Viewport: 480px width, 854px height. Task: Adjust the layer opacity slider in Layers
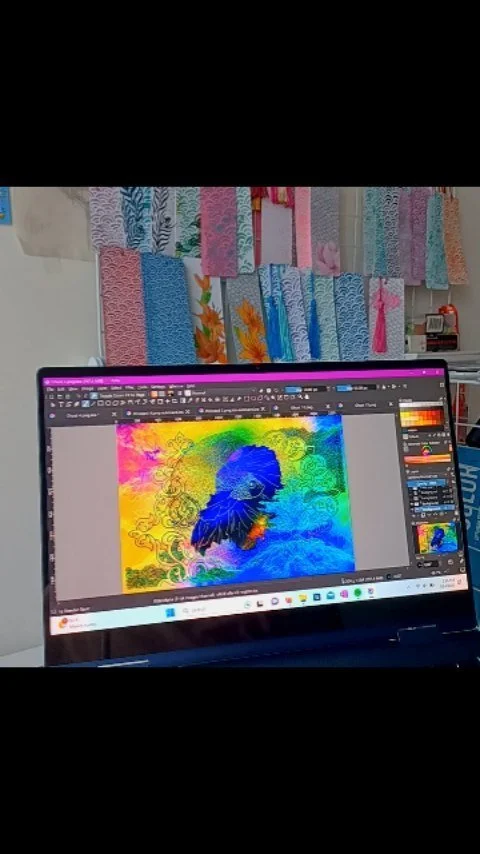(427, 483)
